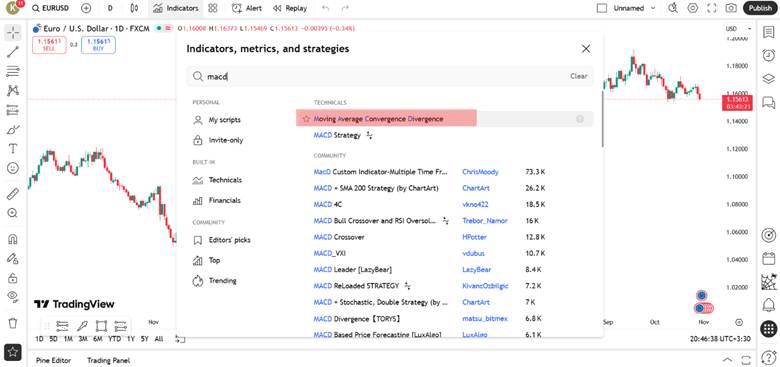780x367 pixels.
Task: Switch to the Trading Panel tab
Action: pyautogui.click(x=108, y=360)
